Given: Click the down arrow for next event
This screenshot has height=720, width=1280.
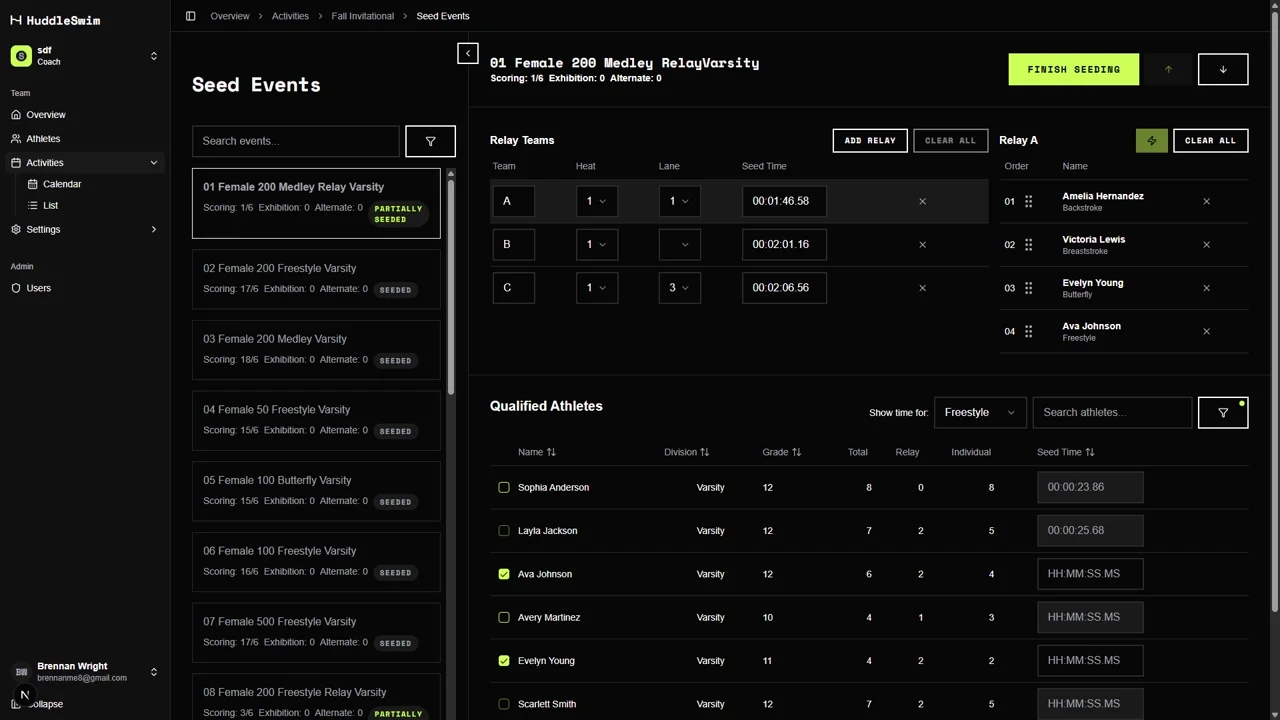Looking at the screenshot, I should [x=1222, y=69].
